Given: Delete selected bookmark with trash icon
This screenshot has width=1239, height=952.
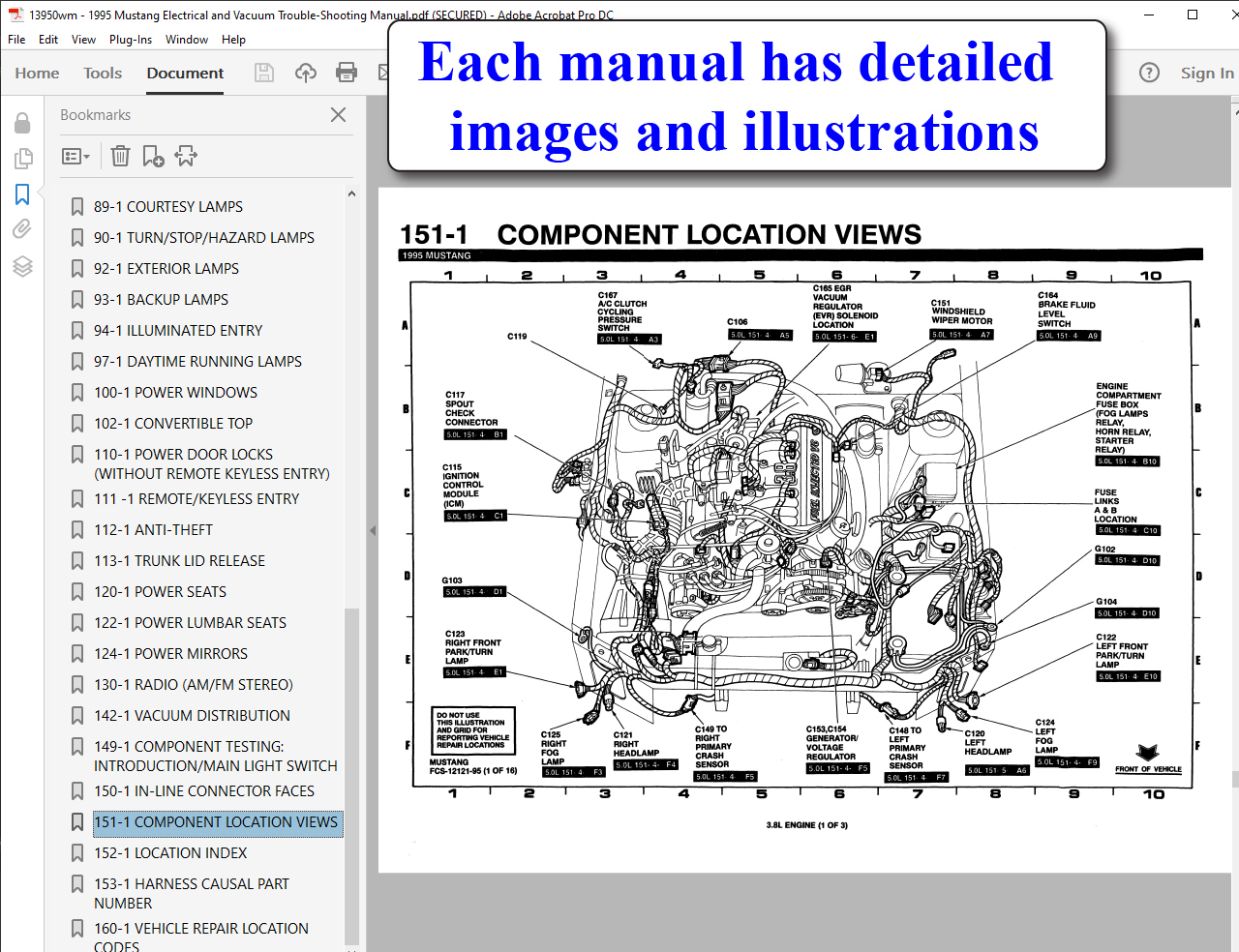Looking at the screenshot, I should (x=120, y=156).
